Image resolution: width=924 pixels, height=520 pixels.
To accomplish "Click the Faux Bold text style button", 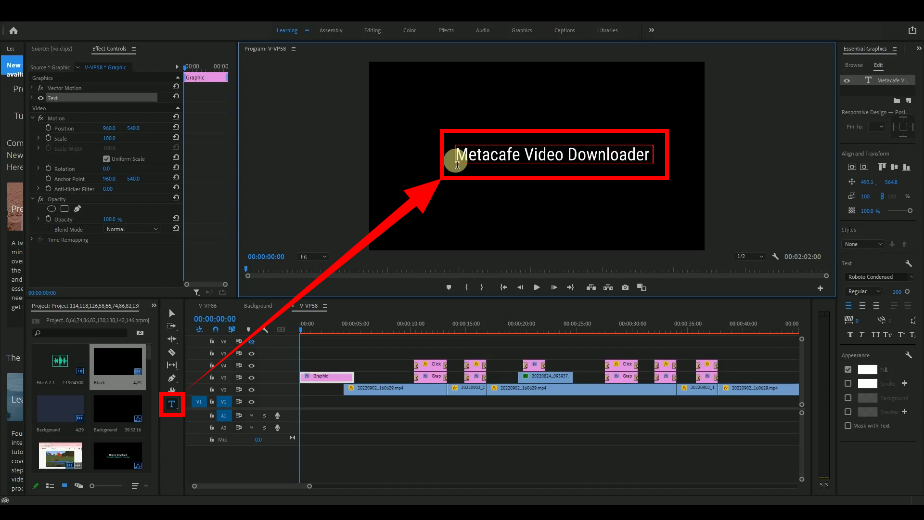I will (850, 334).
